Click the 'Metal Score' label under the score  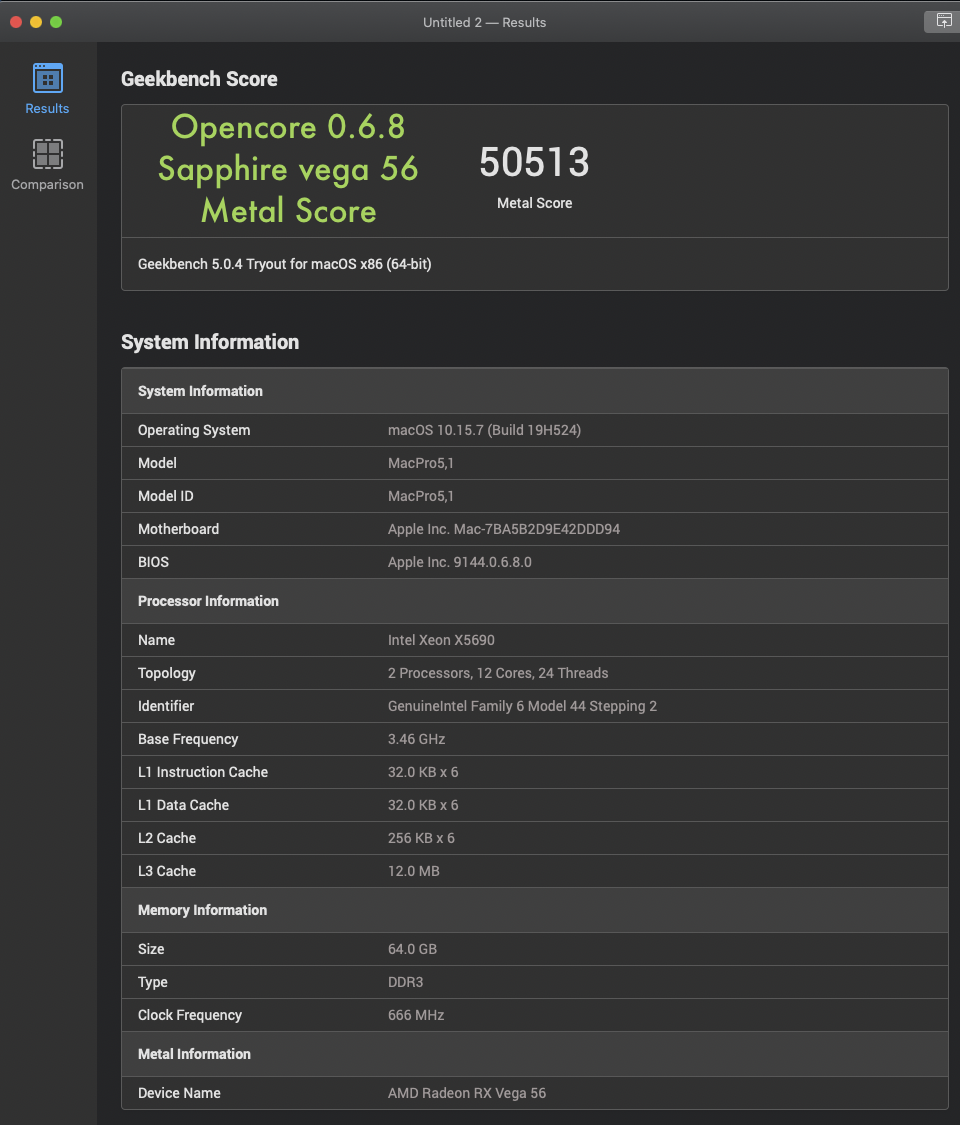535,203
